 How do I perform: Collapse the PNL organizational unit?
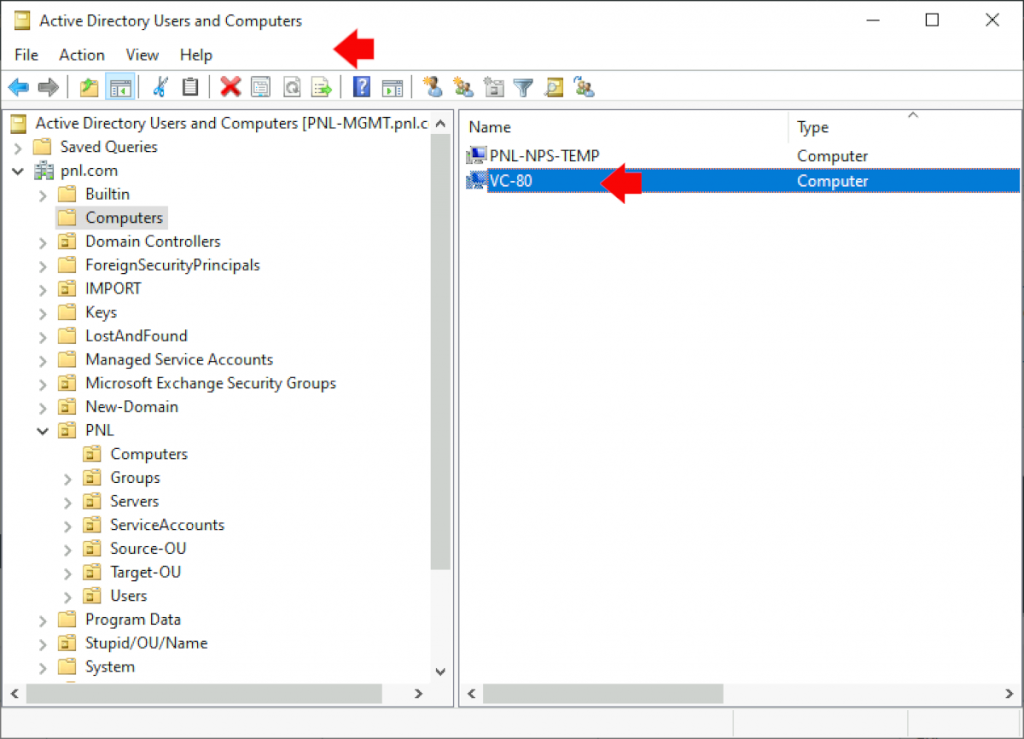pos(43,431)
